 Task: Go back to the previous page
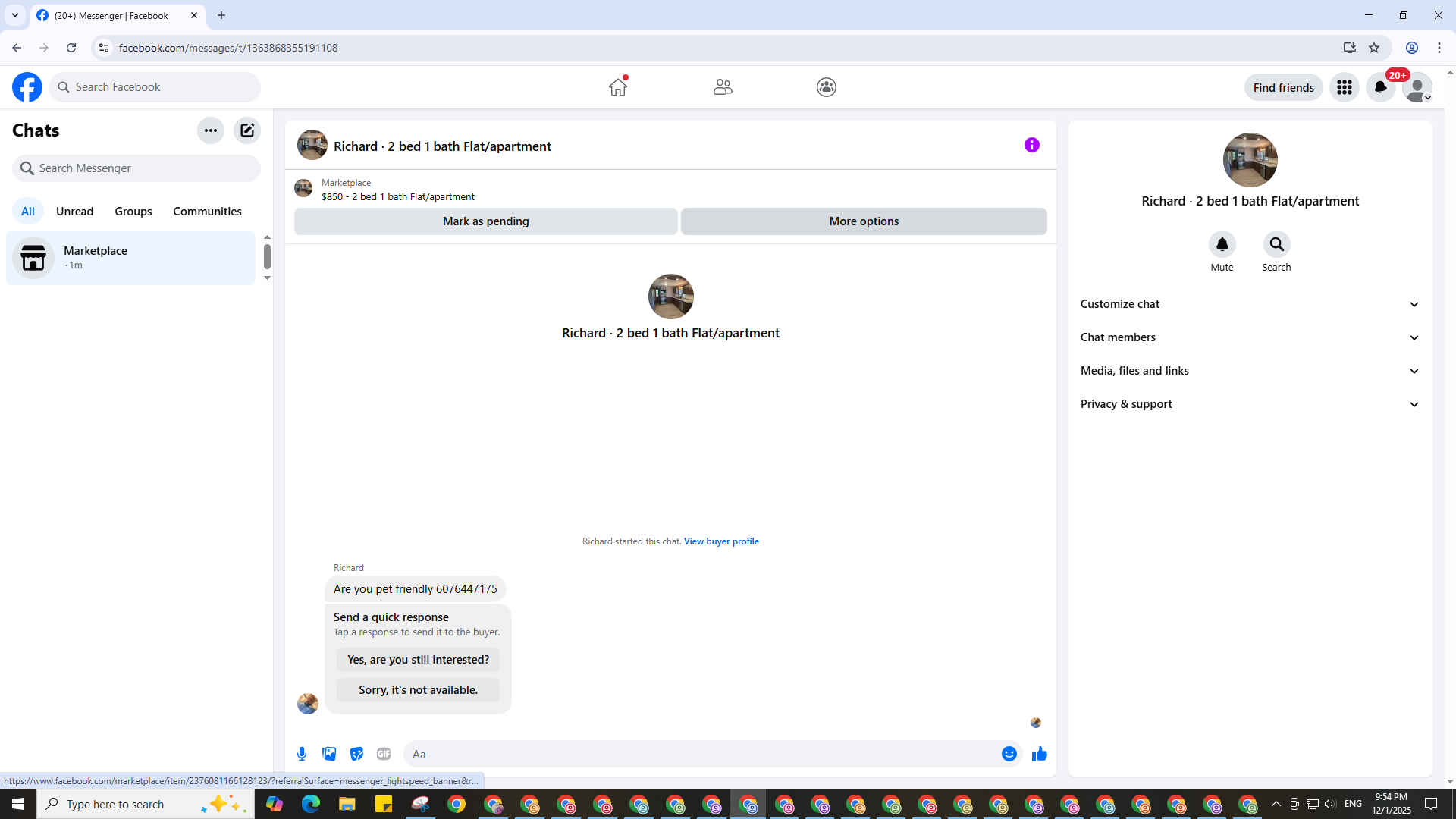pyautogui.click(x=17, y=48)
